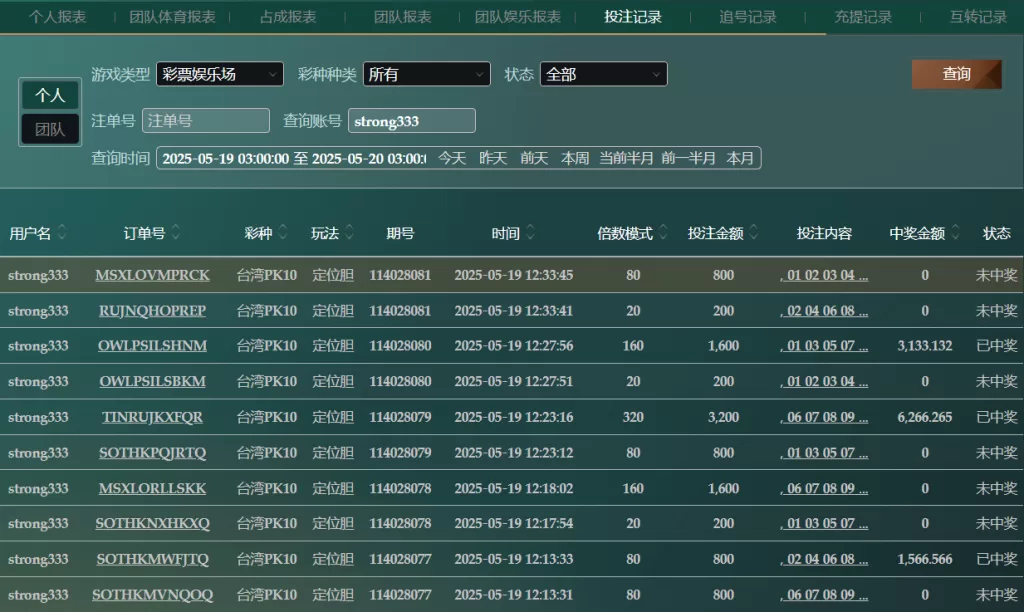Open the 彩种种类 dropdown 所有

(426, 74)
